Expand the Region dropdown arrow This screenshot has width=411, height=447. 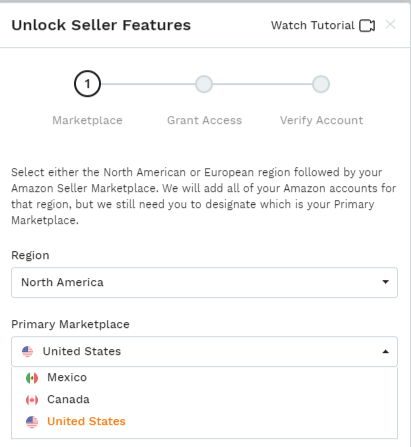tap(386, 282)
